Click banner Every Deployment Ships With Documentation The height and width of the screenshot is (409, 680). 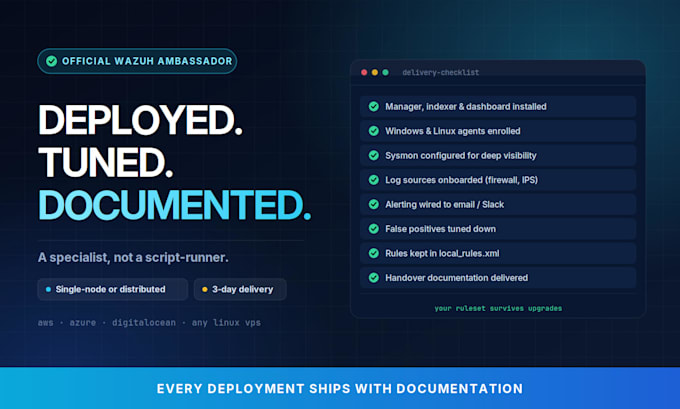[340, 388]
